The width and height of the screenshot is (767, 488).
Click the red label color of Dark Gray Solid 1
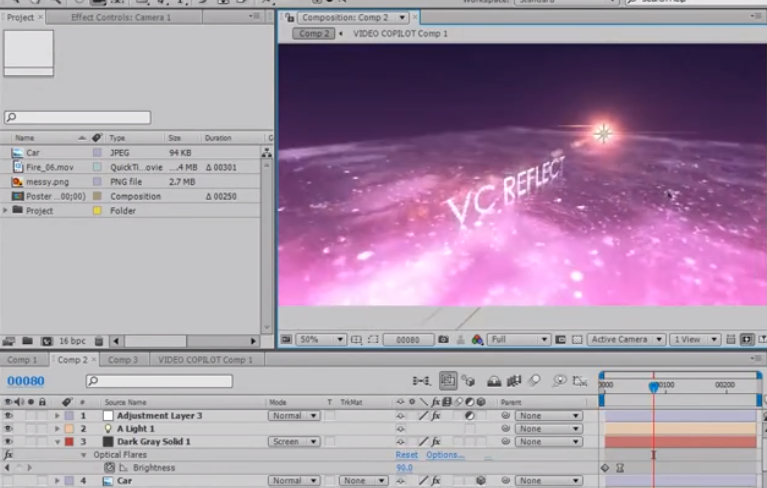69,442
